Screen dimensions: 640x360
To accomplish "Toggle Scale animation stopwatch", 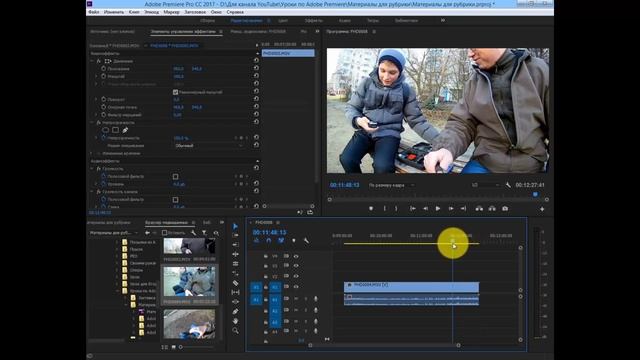I will tap(104, 76).
